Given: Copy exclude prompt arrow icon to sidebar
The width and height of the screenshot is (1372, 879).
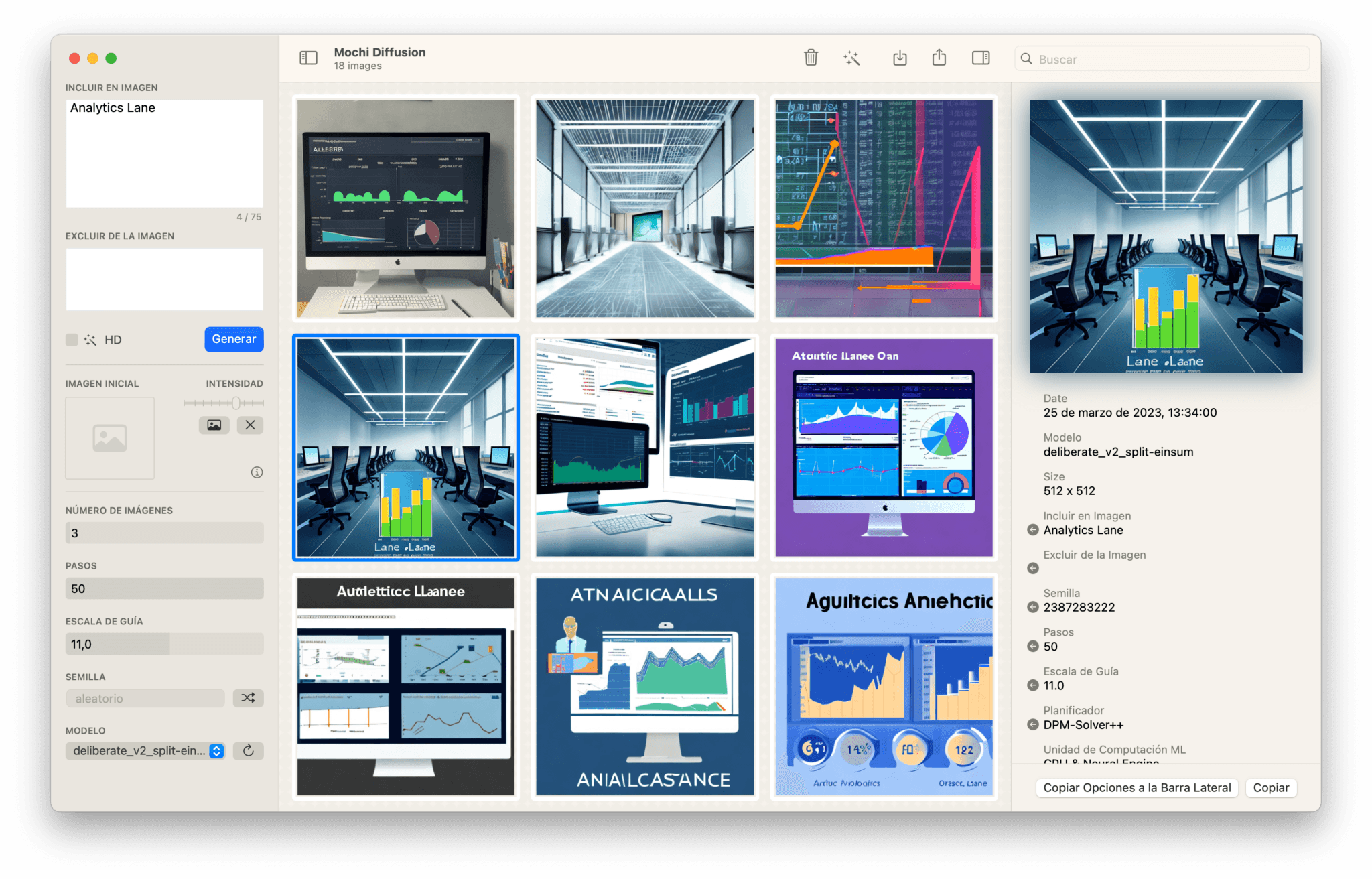Looking at the screenshot, I should [x=1033, y=568].
